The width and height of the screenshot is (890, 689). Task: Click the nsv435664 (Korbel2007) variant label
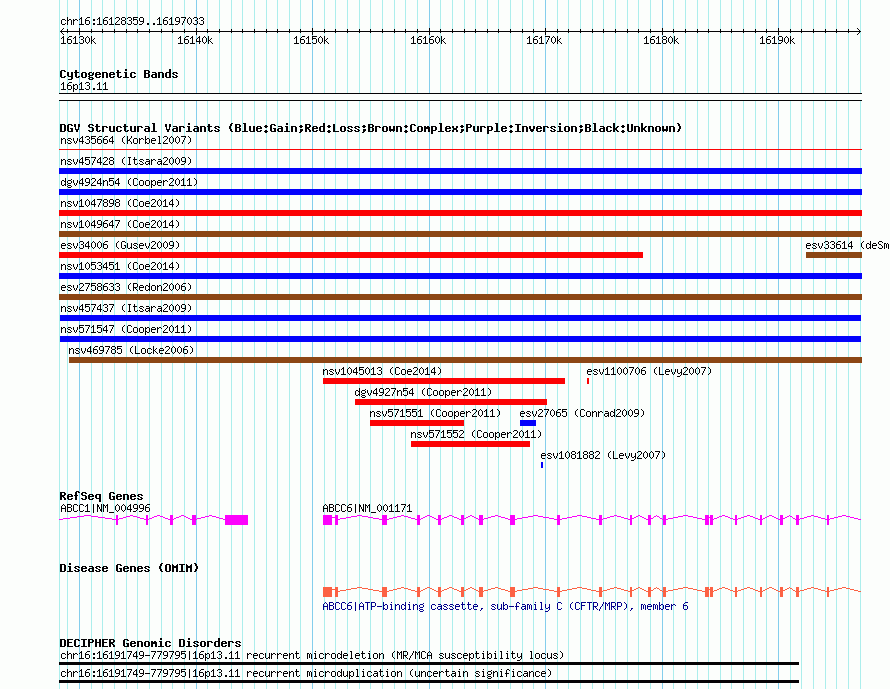[126, 140]
